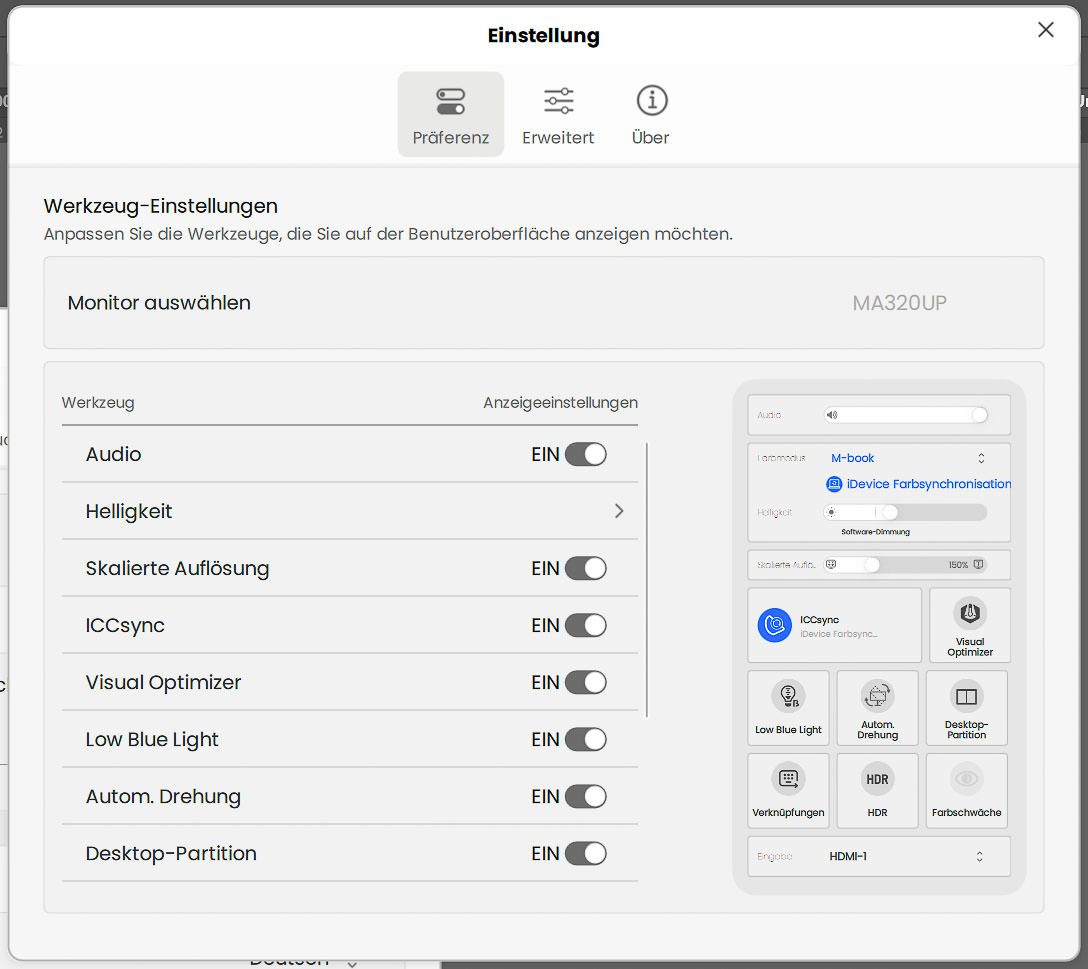Turn off the Audio display toggle
Image resolution: width=1088 pixels, height=969 pixels.
585,454
